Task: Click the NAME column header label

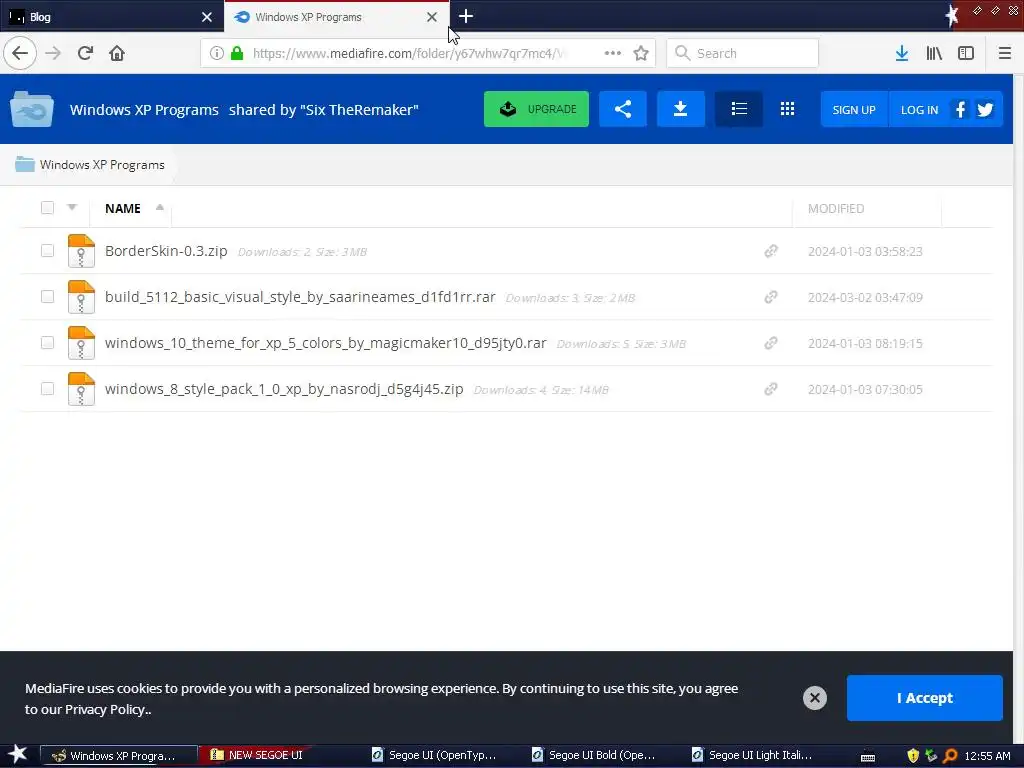Action: coord(123,208)
